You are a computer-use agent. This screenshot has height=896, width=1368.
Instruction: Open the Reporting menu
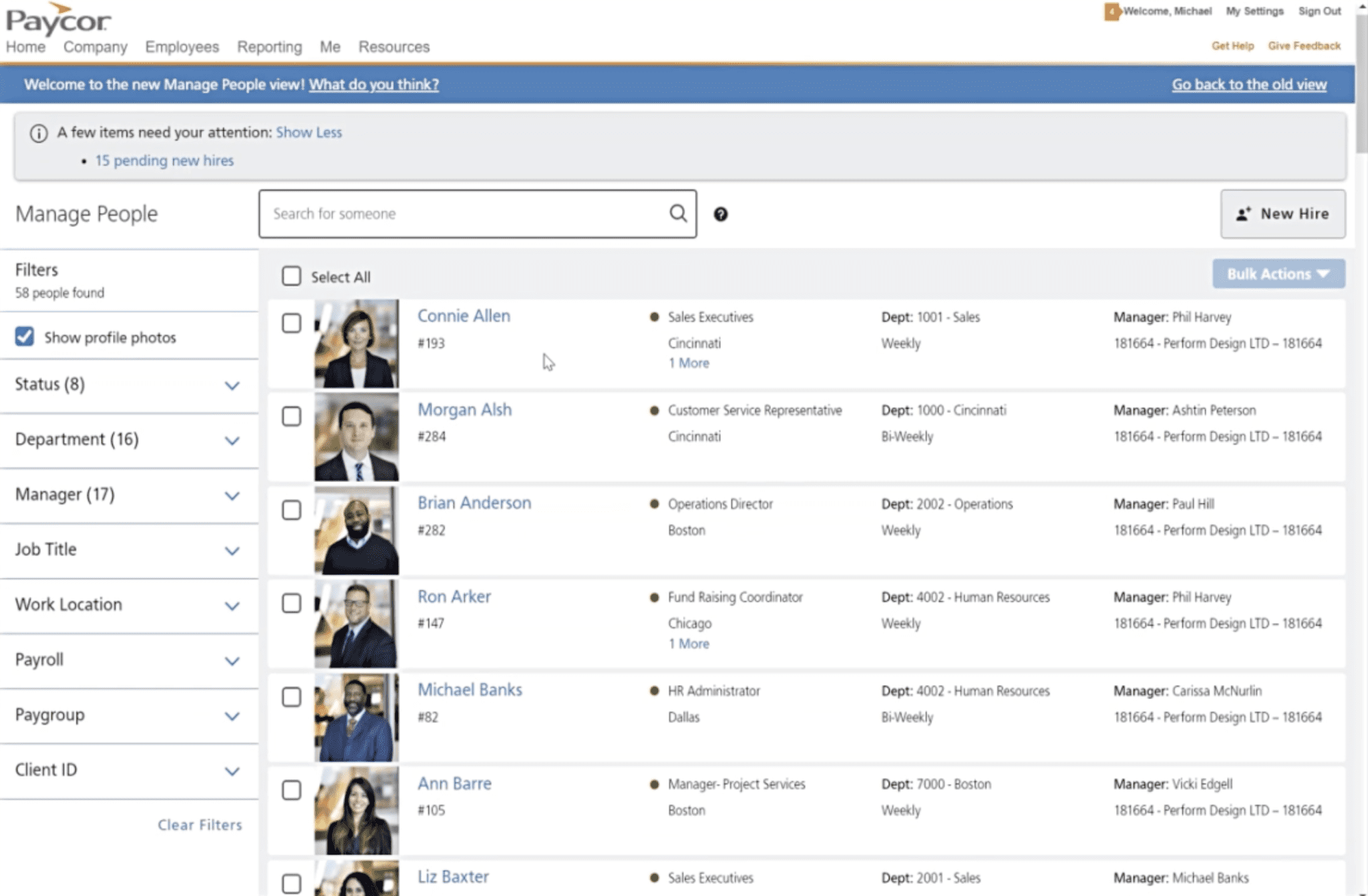(x=269, y=47)
